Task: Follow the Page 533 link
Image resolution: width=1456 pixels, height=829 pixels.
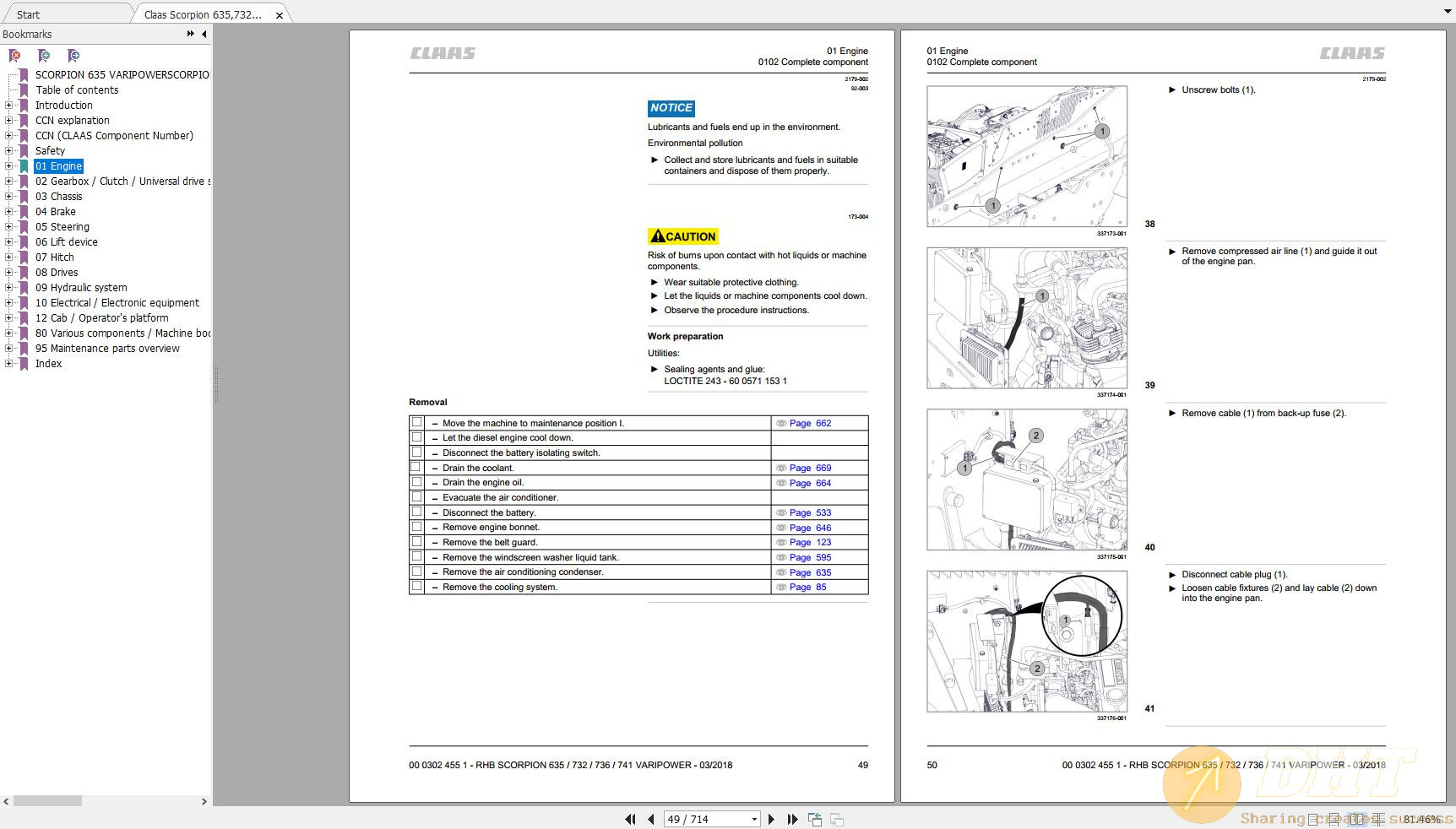Action: (x=810, y=512)
